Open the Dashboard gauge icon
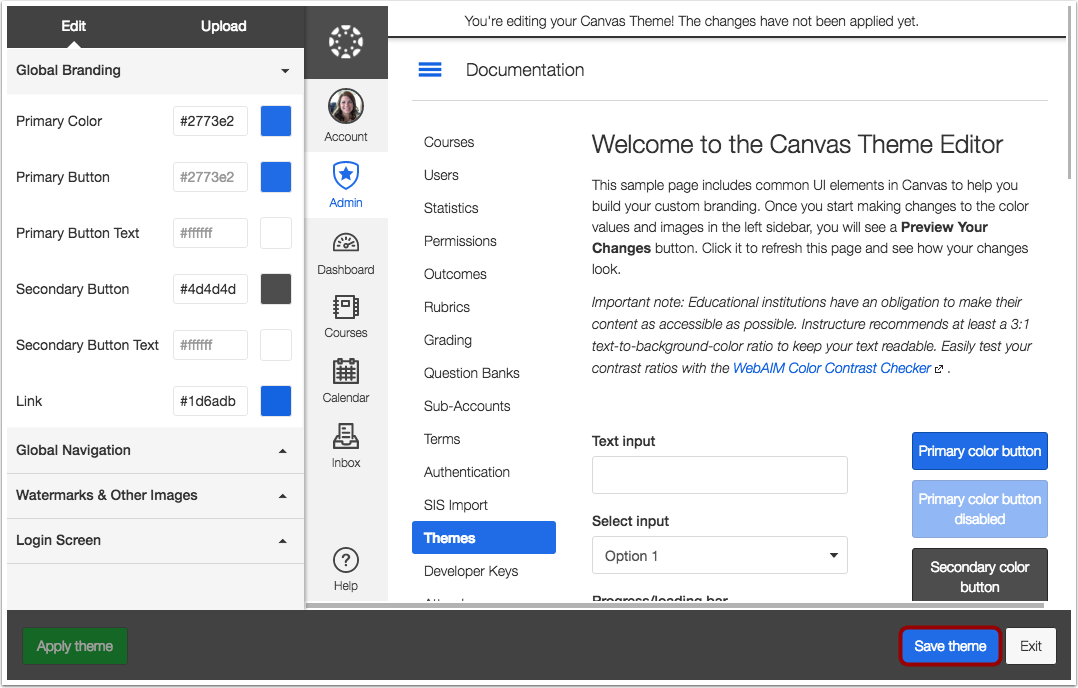Screen dimensions: 1078x688 [346, 243]
